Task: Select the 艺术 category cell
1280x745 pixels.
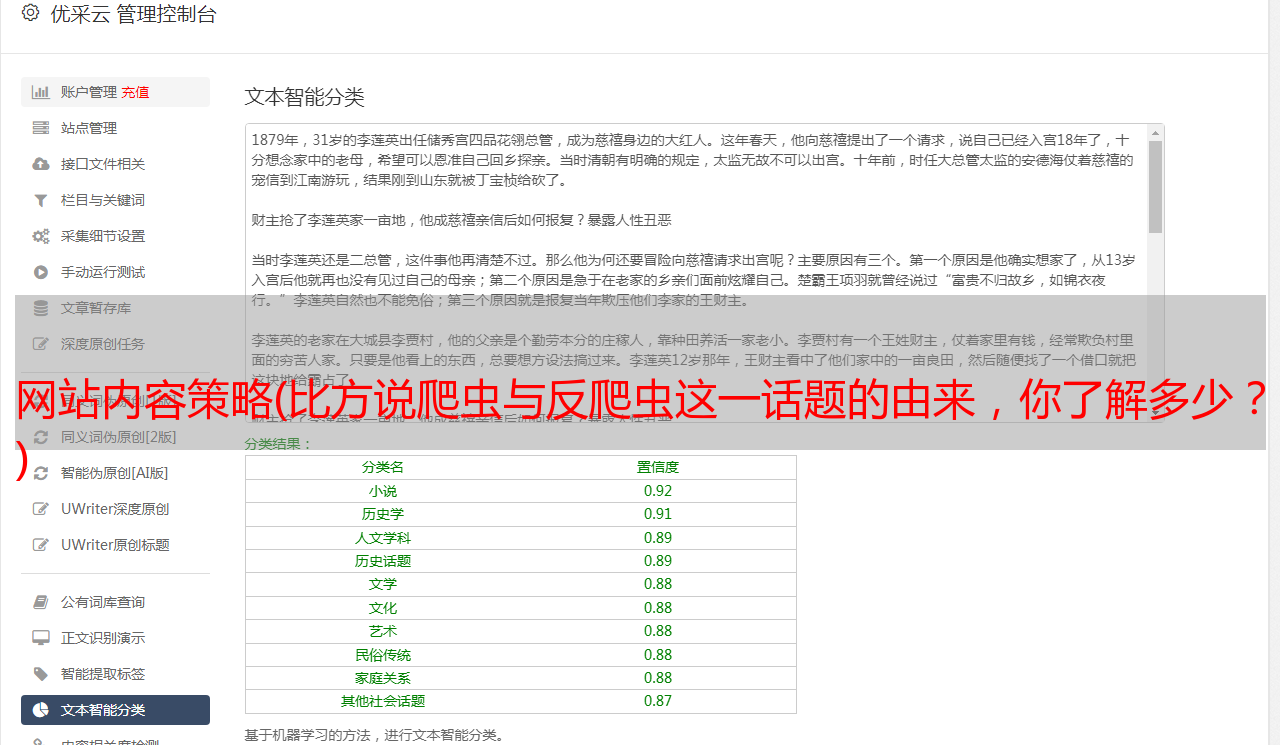Action: (383, 631)
